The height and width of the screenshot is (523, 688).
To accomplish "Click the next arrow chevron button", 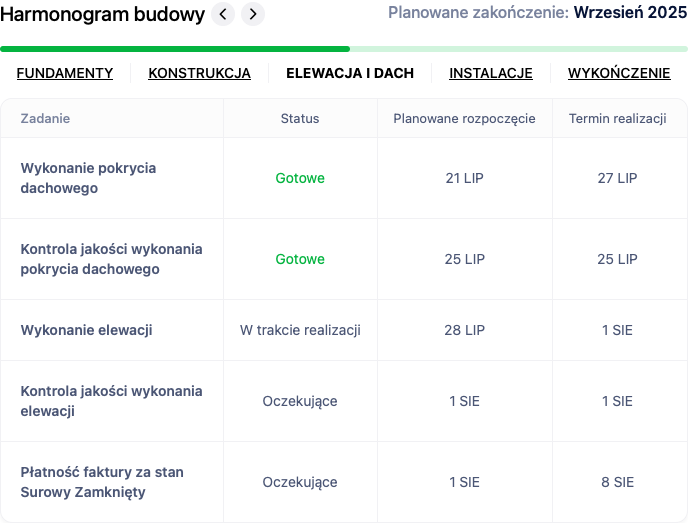I will [253, 14].
